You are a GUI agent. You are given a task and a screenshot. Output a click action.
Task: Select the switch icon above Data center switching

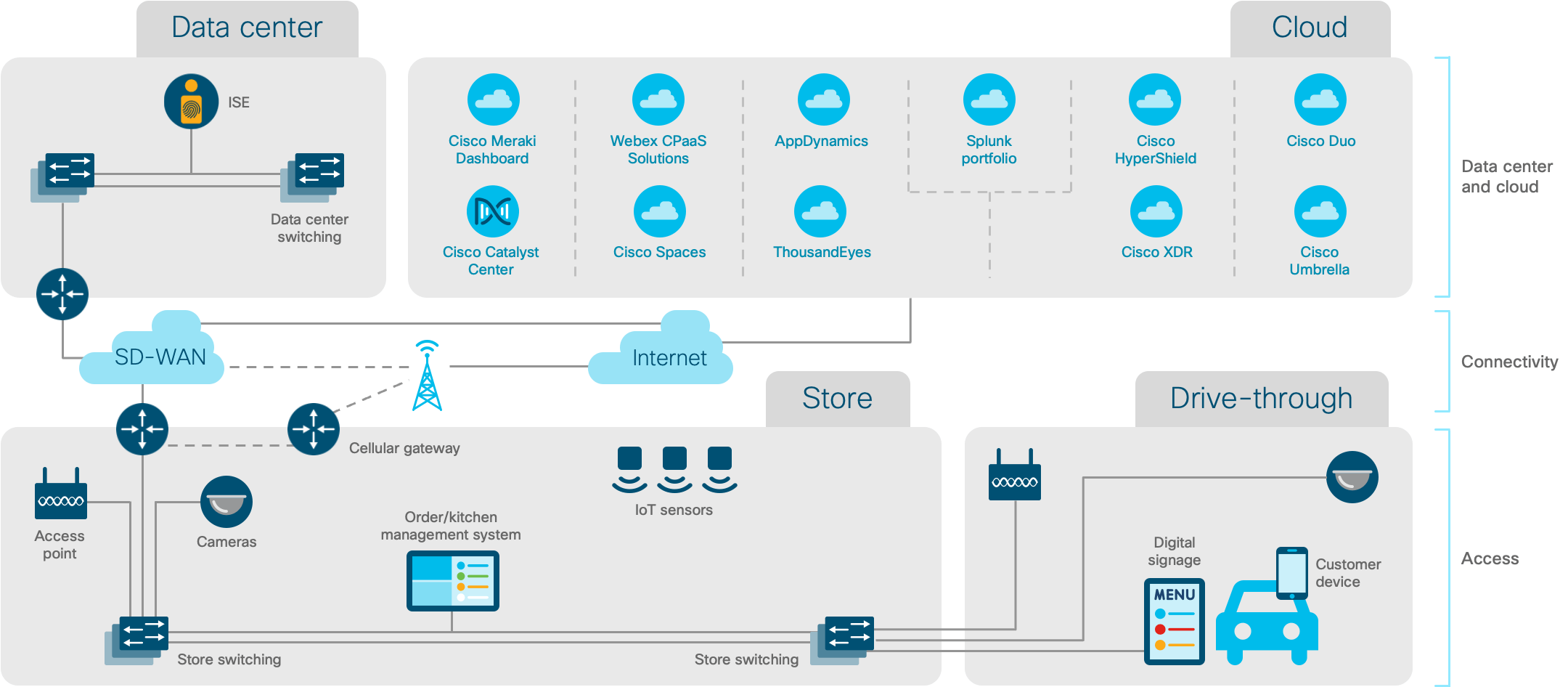click(x=312, y=177)
